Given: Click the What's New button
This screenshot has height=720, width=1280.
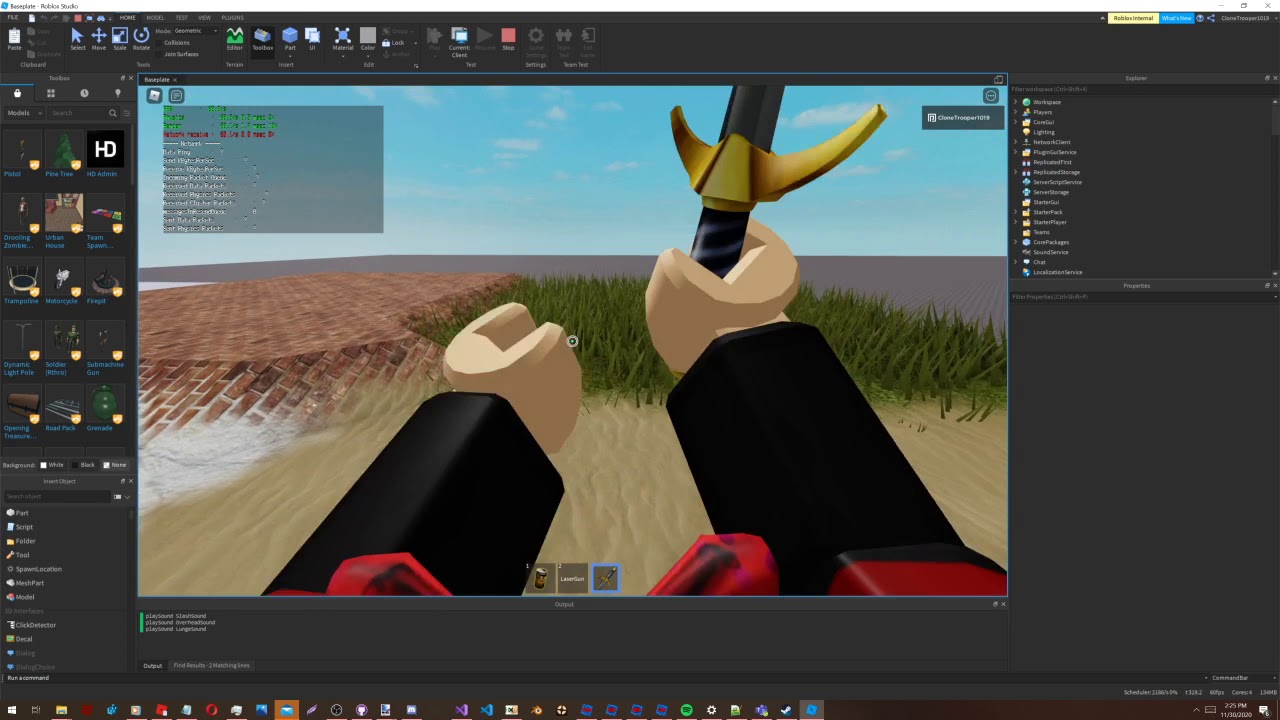Looking at the screenshot, I should [x=1176, y=18].
